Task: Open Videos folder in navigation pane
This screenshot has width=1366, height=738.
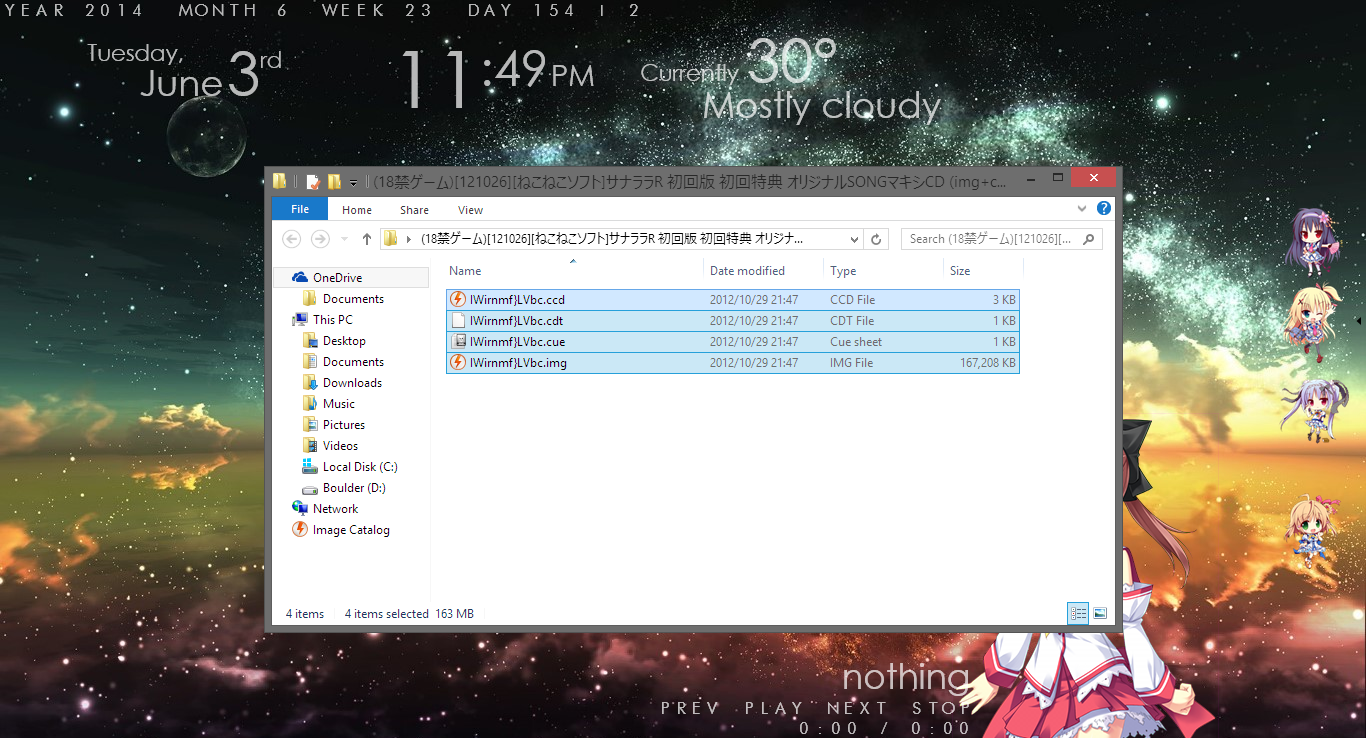Action: pyautogui.click(x=340, y=446)
